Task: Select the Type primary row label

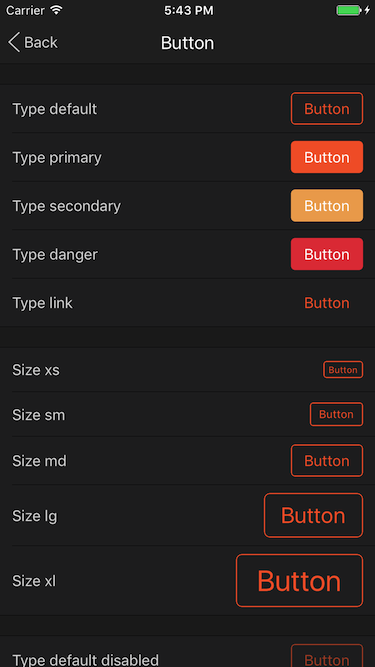Action: [57, 158]
